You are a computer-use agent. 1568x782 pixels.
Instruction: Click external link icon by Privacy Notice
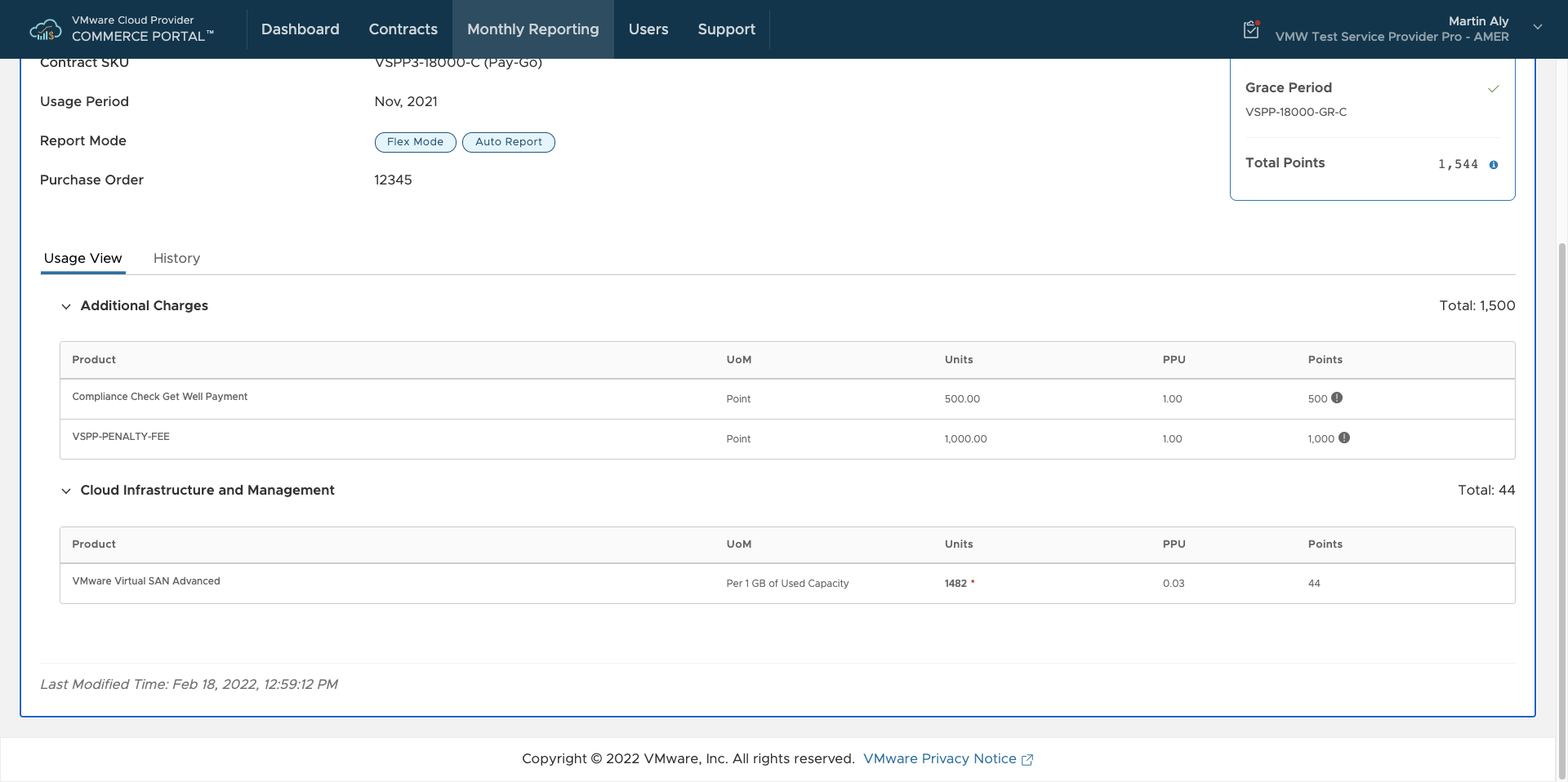coord(1027,759)
